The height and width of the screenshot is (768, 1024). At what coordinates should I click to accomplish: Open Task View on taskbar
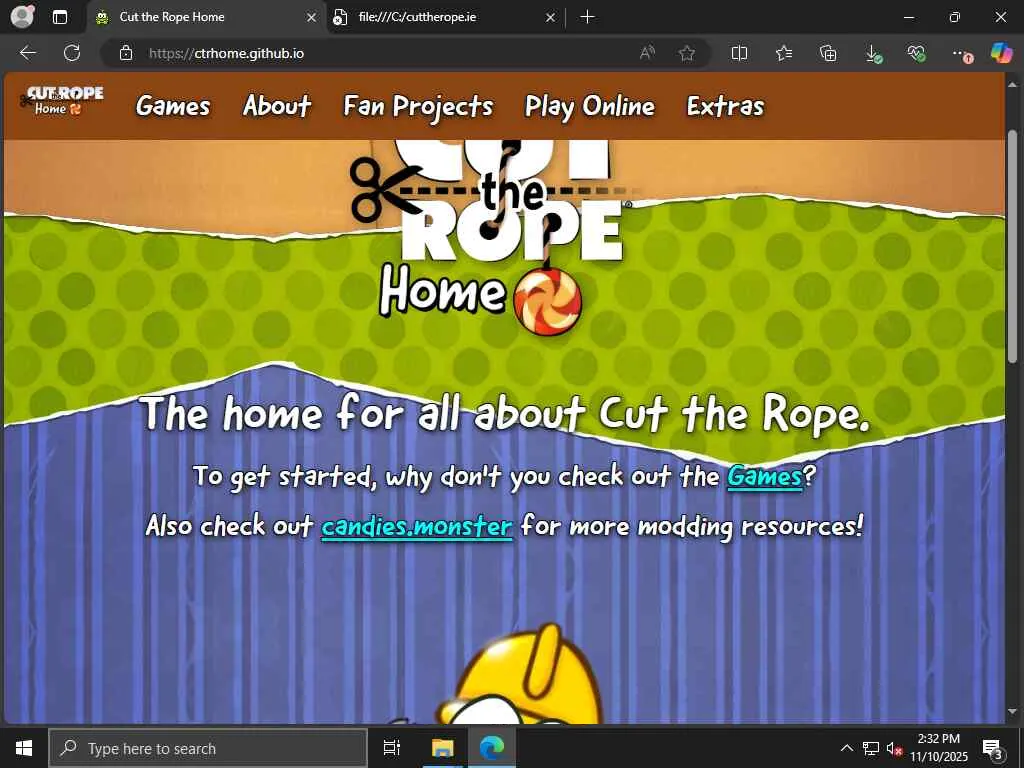click(392, 748)
